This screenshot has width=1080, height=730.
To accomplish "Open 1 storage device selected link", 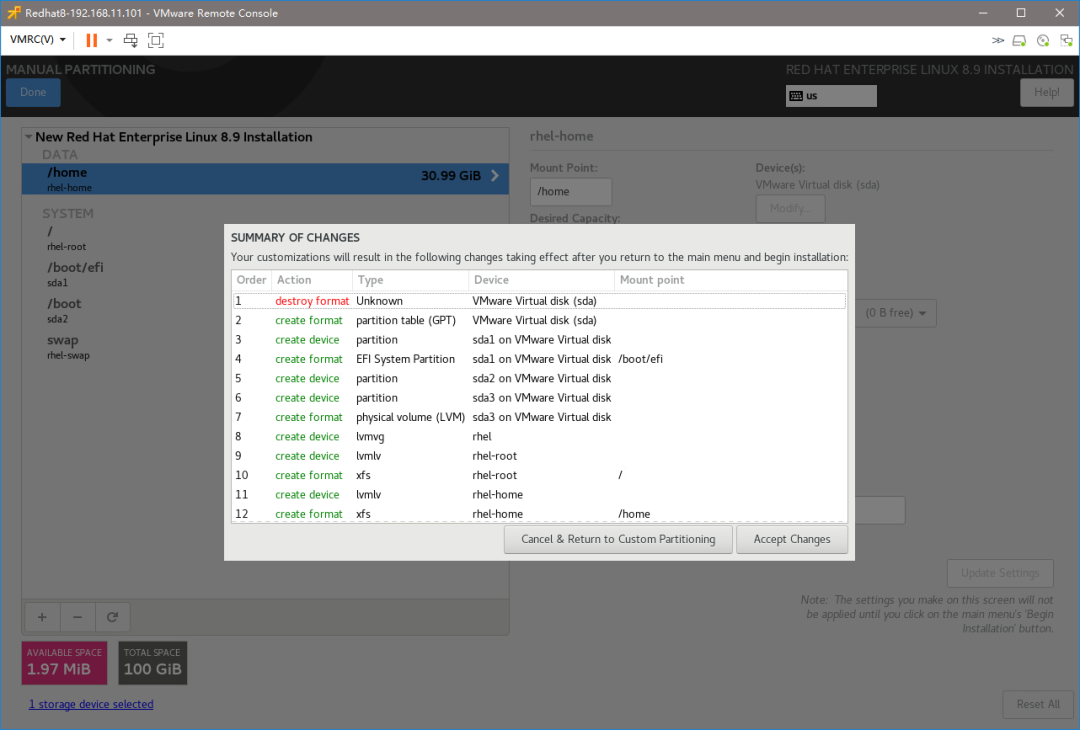I will [x=91, y=704].
